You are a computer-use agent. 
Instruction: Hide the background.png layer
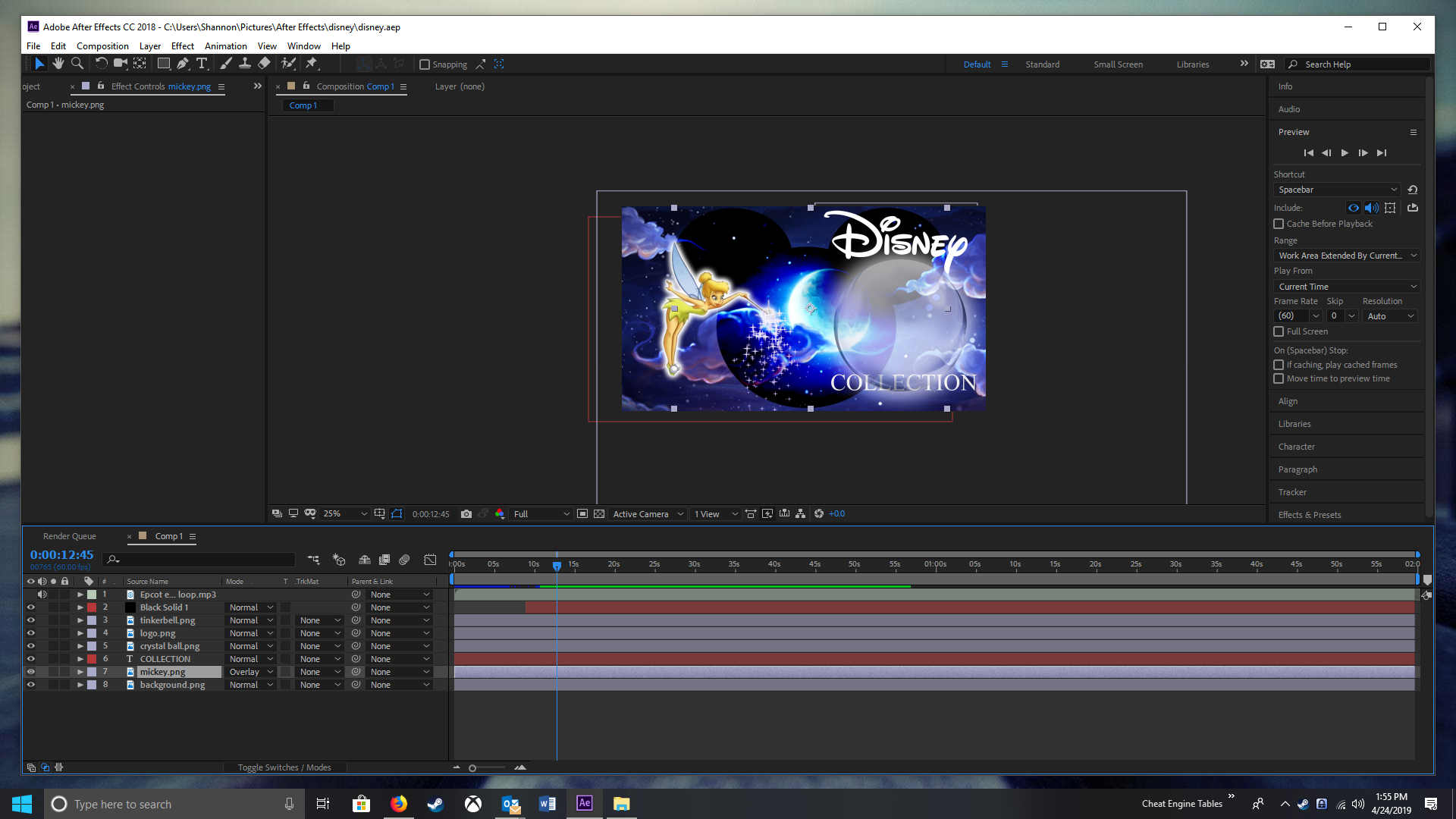31,685
